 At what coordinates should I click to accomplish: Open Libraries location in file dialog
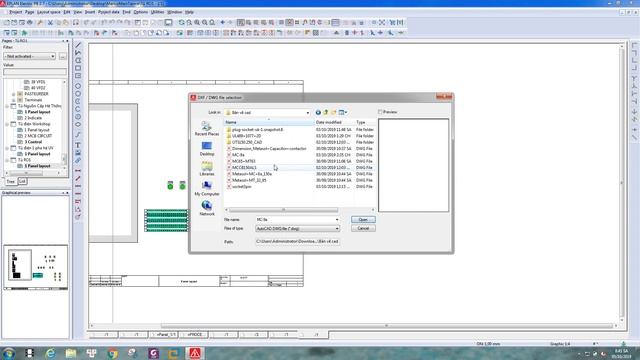[x=207, y=169]
